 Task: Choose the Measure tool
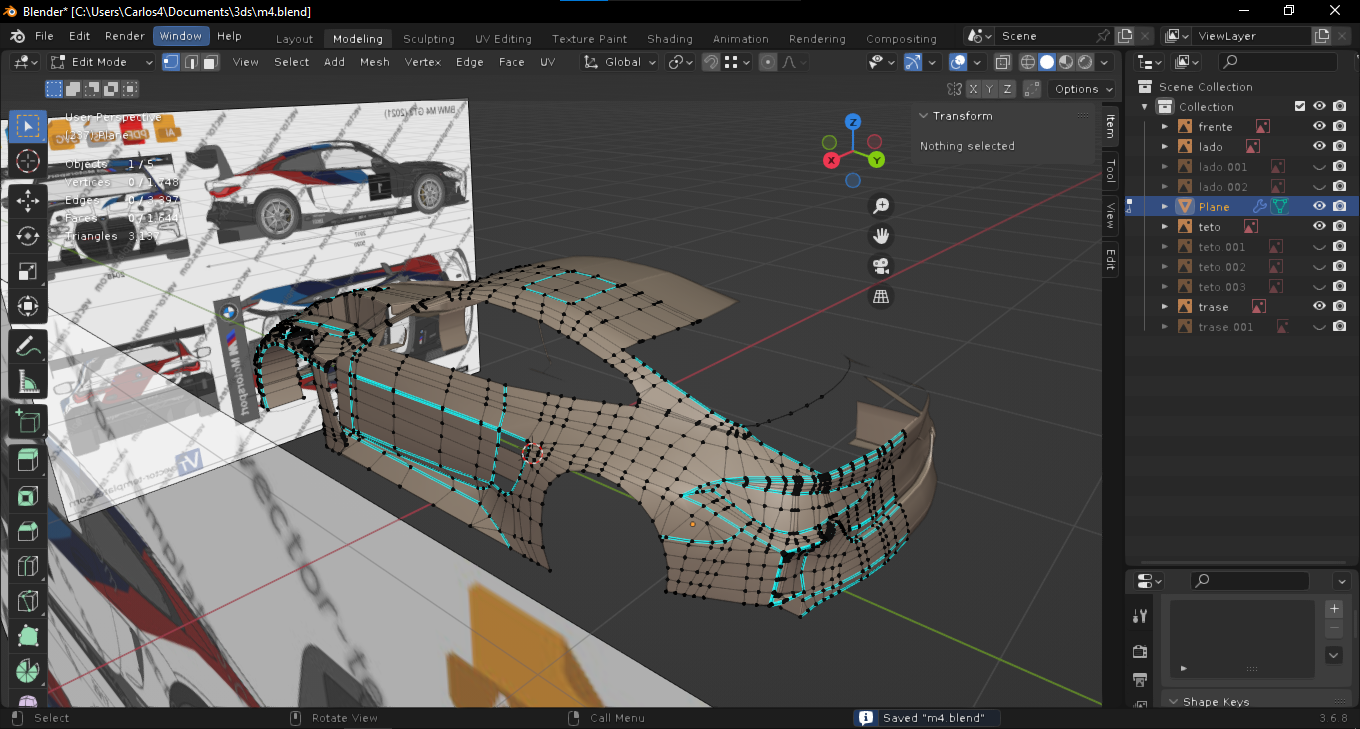tap(28, 382)
